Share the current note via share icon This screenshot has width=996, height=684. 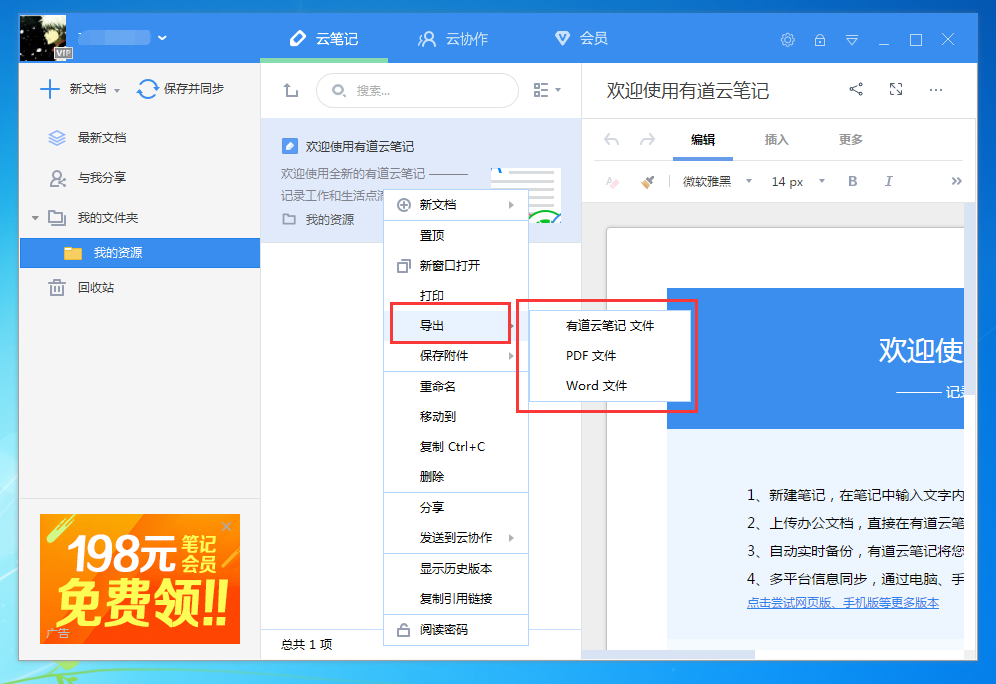coord(856,89)
